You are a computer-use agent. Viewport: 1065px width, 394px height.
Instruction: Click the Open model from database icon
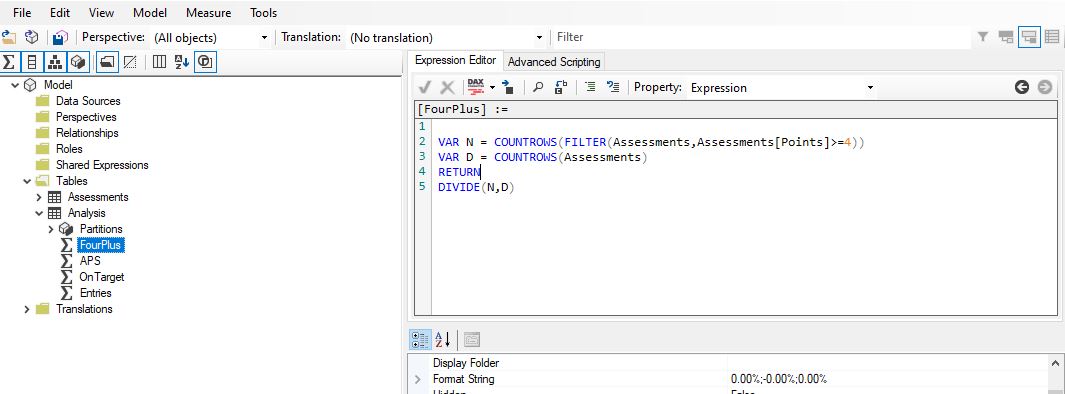(x=31, y=37)
